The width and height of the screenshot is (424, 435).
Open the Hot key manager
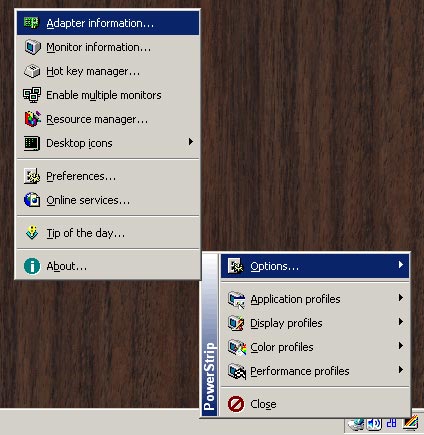[x=108, y=71]
